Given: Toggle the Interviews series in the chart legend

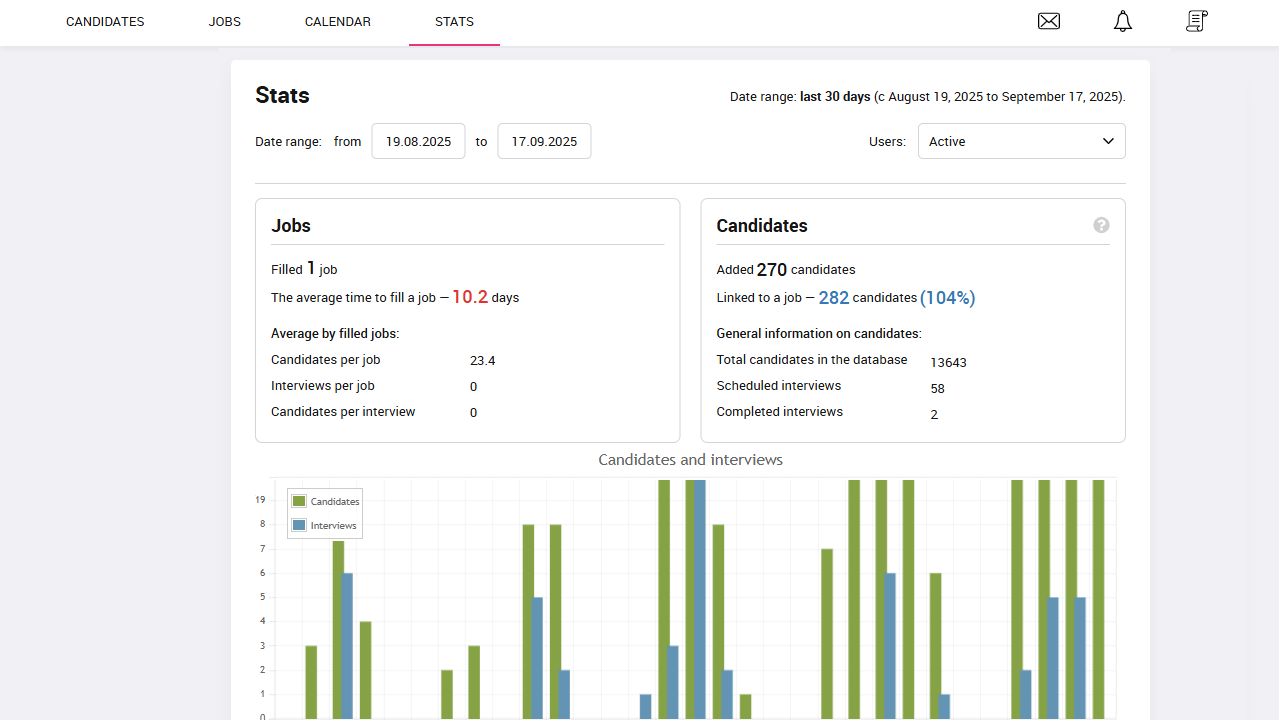Looking at the screenshot, I should point(323,525).
